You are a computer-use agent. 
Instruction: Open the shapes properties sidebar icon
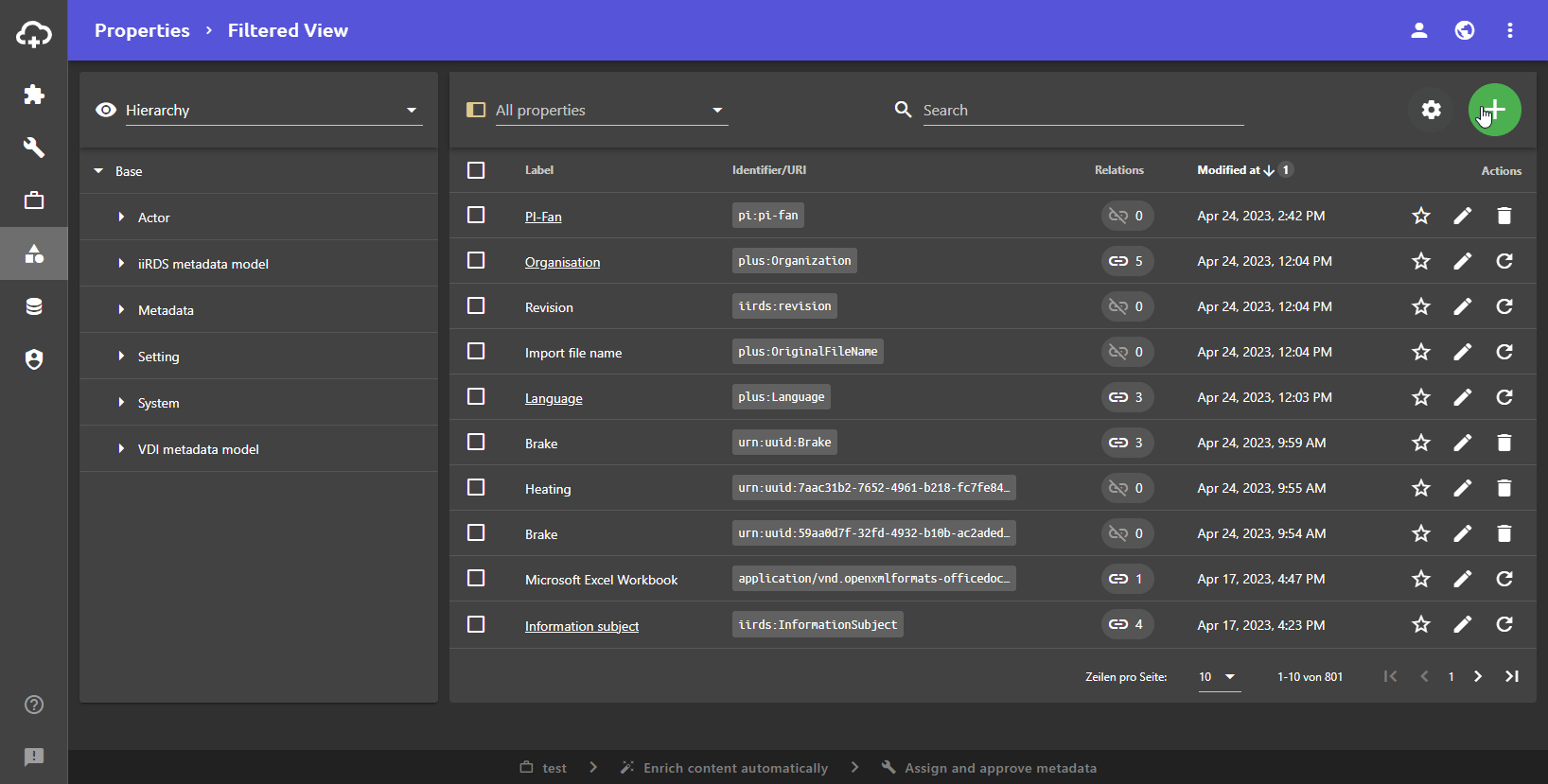coord(34,253)
